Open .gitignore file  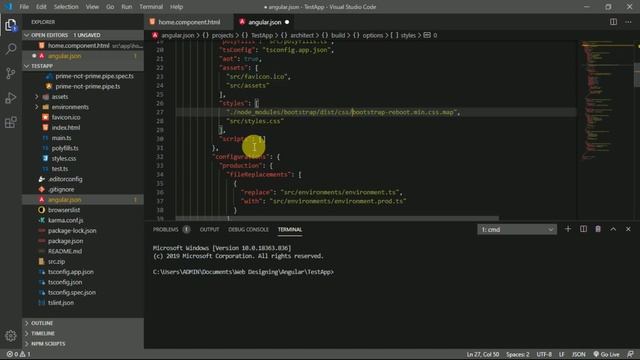(x=61, y=189)
